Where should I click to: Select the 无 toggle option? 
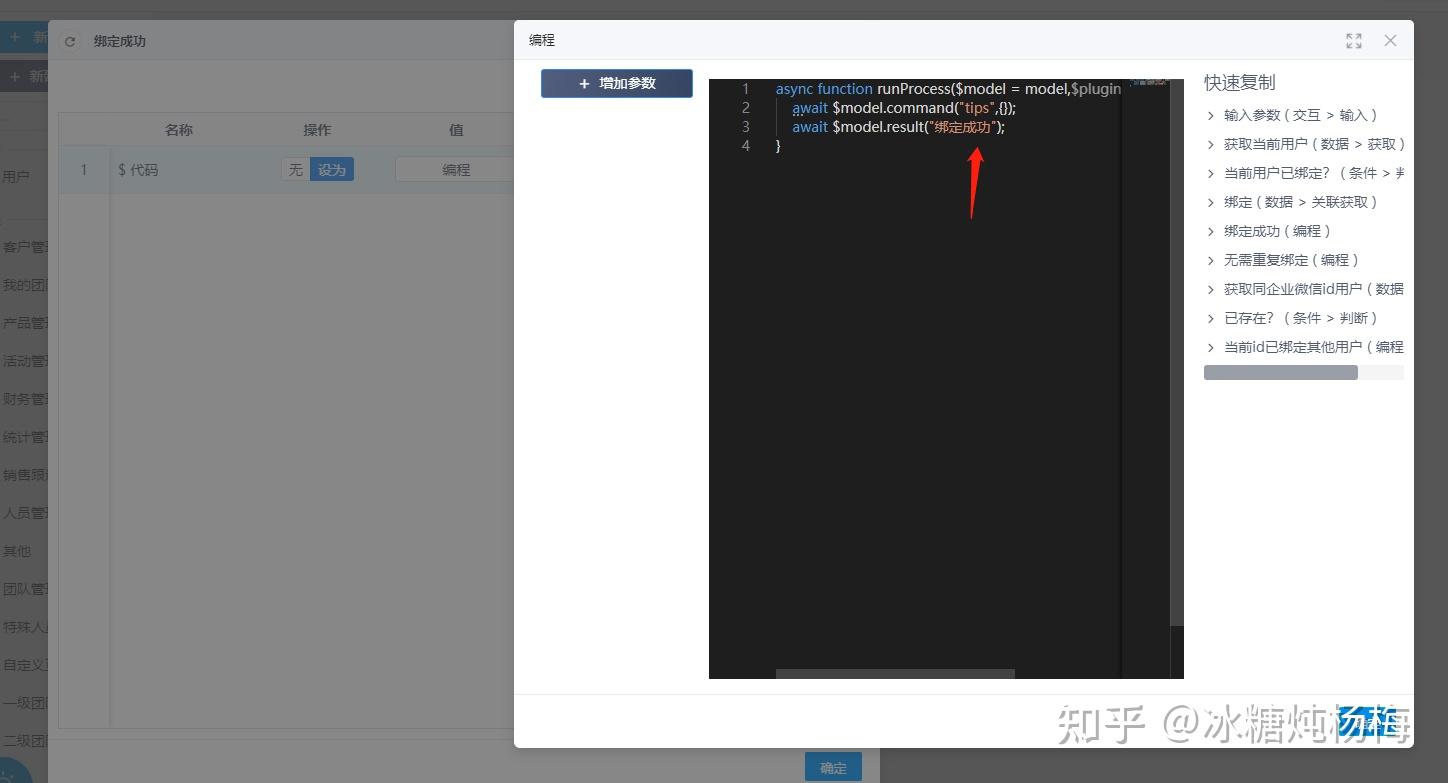(x=295, y=170)
